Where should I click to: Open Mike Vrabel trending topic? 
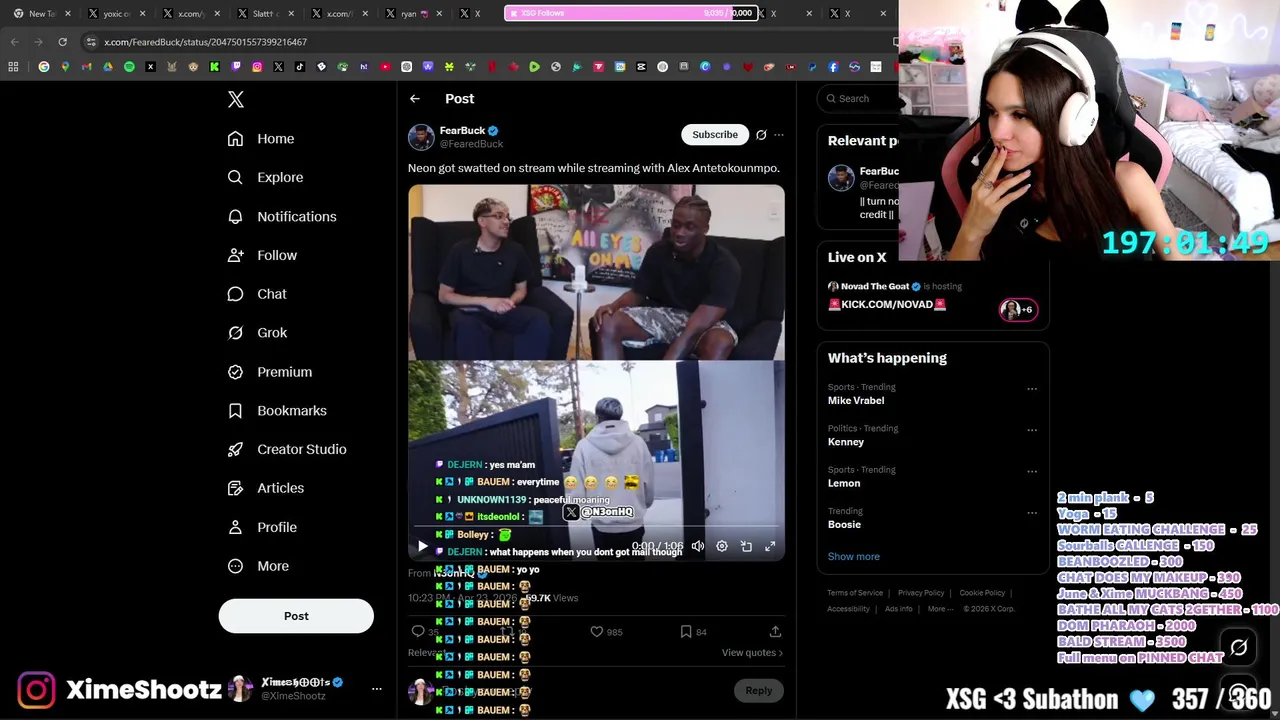pyautogui.click(x=856, y=400)
